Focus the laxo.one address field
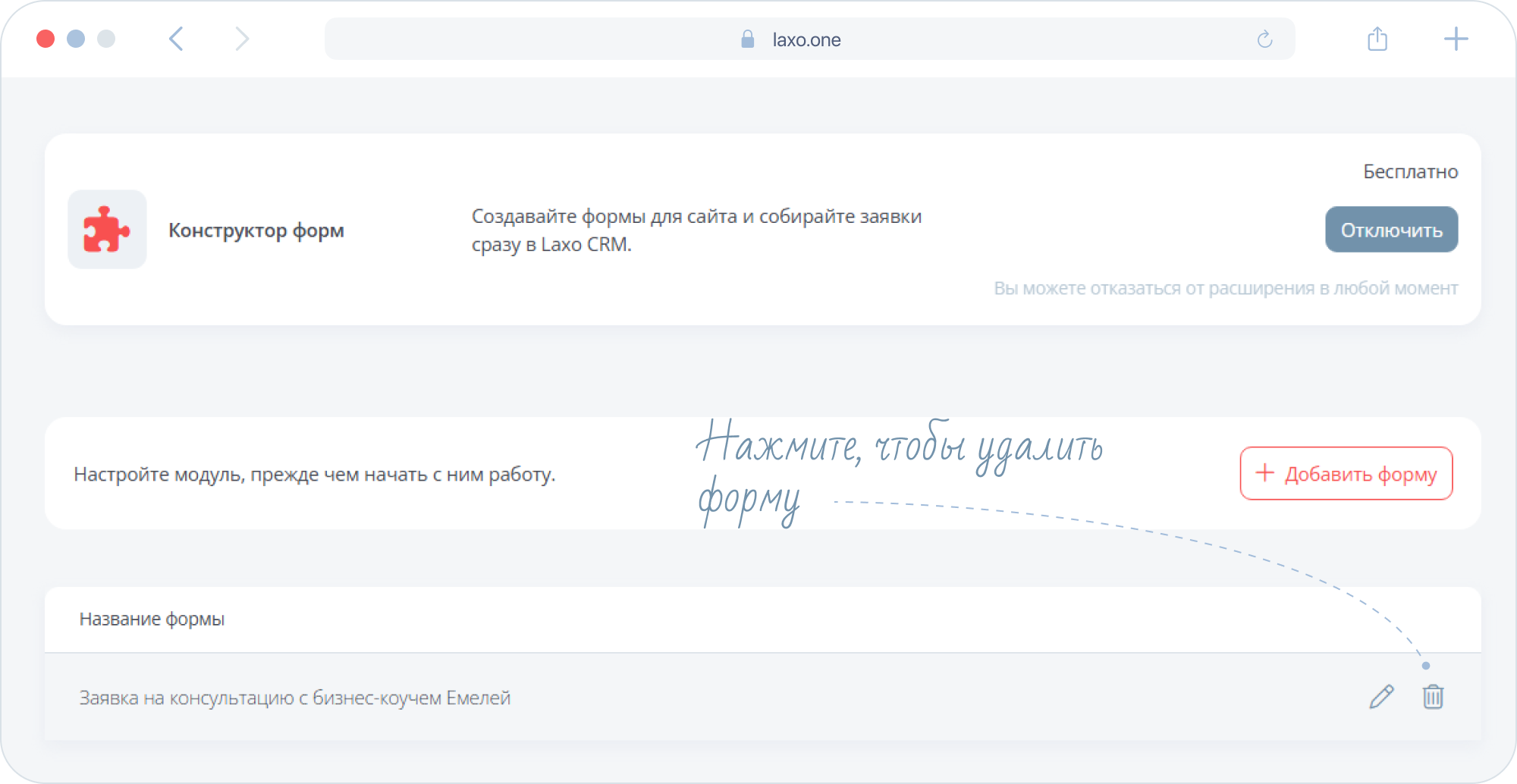This screenshot has width=1517, height=784. coord(806,39)
